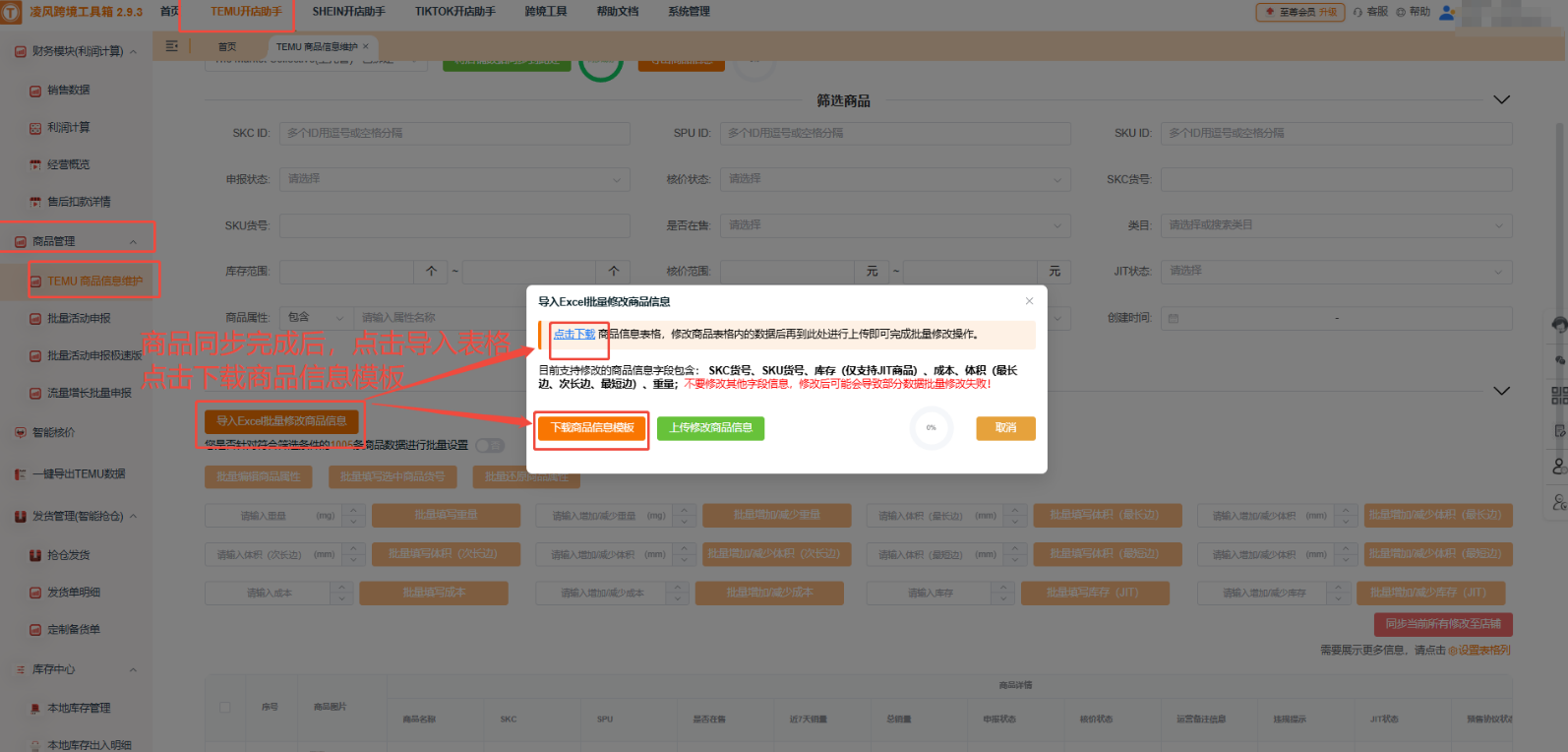Click the 点击下载 link in dialog
The width and height of the screenshot is (1568, 752).
tap(574, 335)
